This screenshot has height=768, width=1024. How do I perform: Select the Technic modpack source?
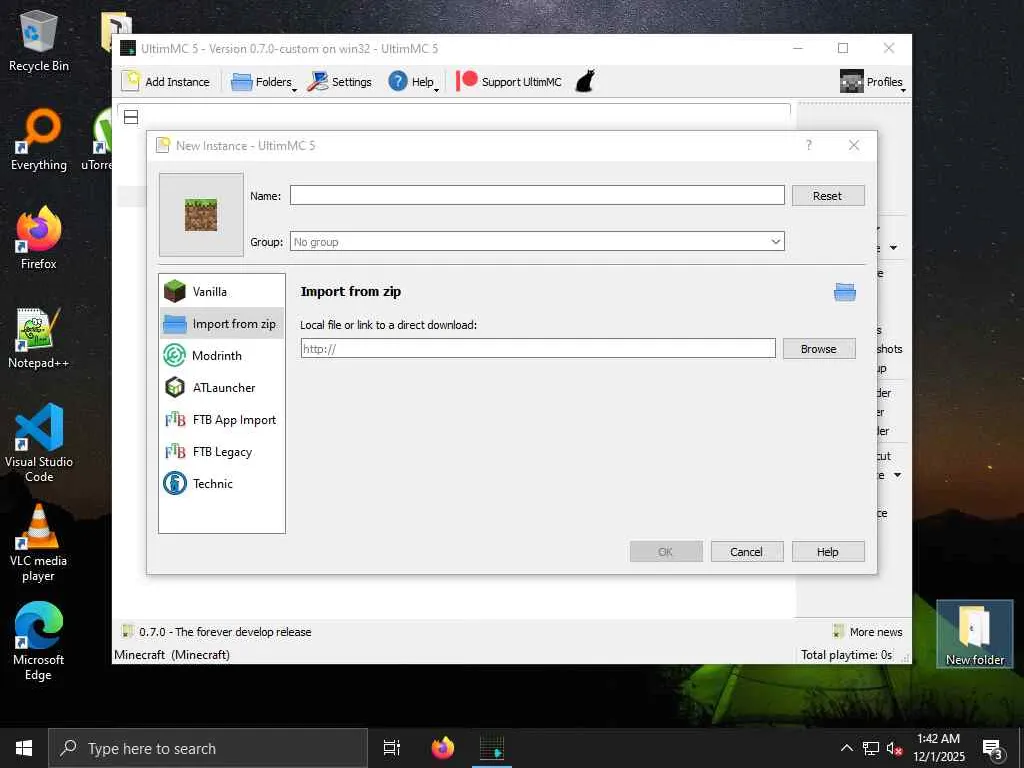(x=221, y=483)
